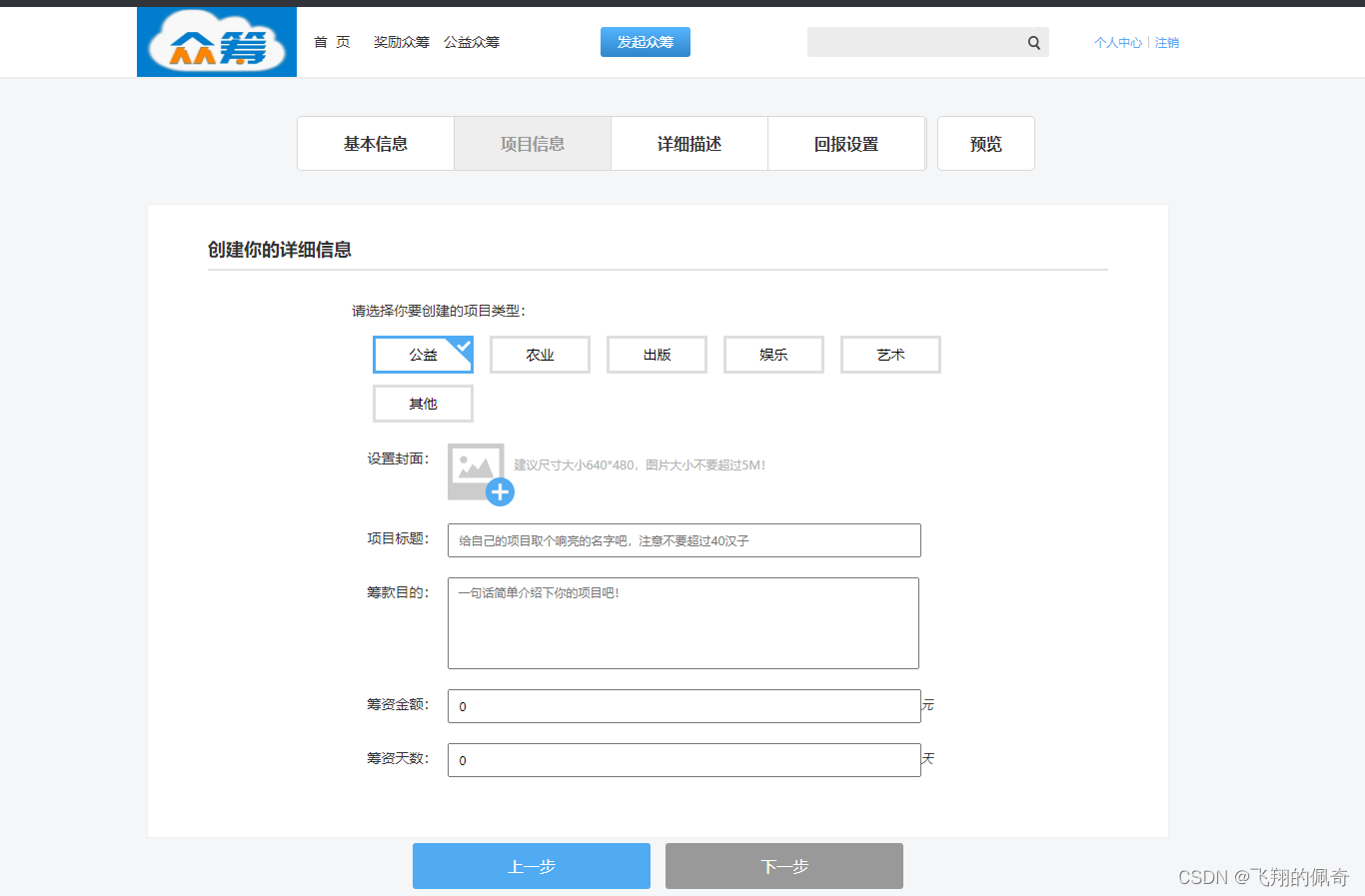Click the 创建你的详细信息 heading
The image size is (1365, 896).
pos(280,250)
